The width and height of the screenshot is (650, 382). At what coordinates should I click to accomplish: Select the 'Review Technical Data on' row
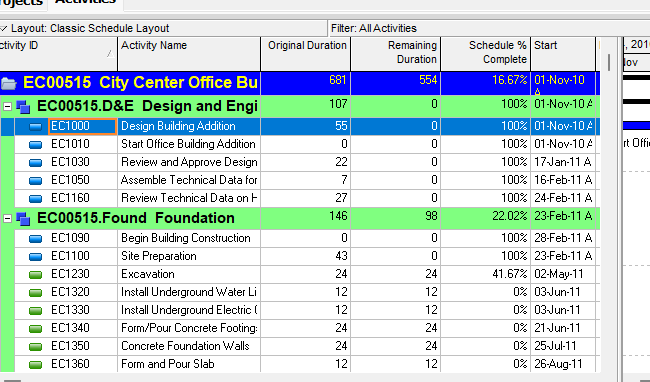click(x=307, y=198)
